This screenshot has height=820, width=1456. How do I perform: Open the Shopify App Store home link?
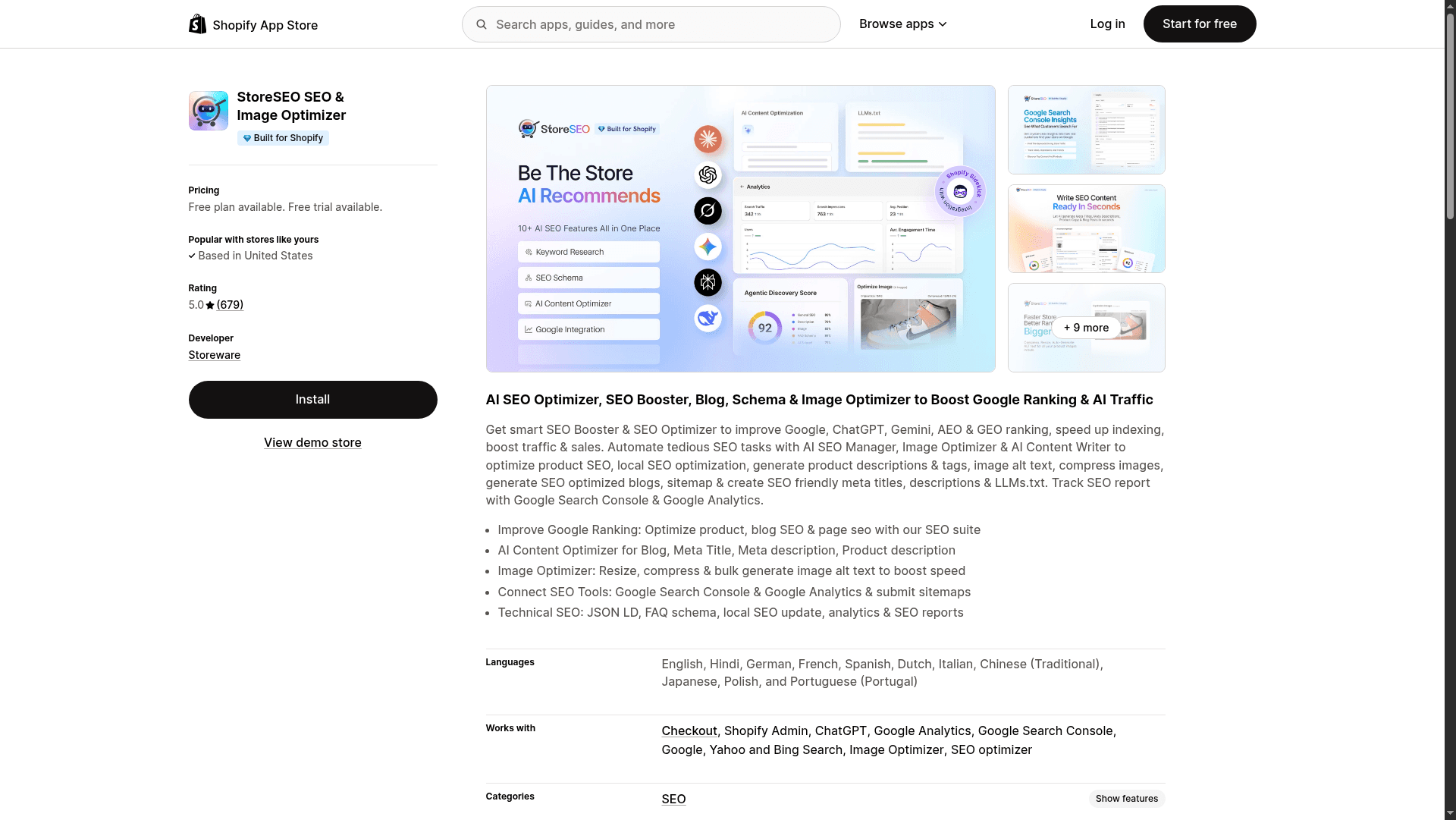click(x=253, y=24)
